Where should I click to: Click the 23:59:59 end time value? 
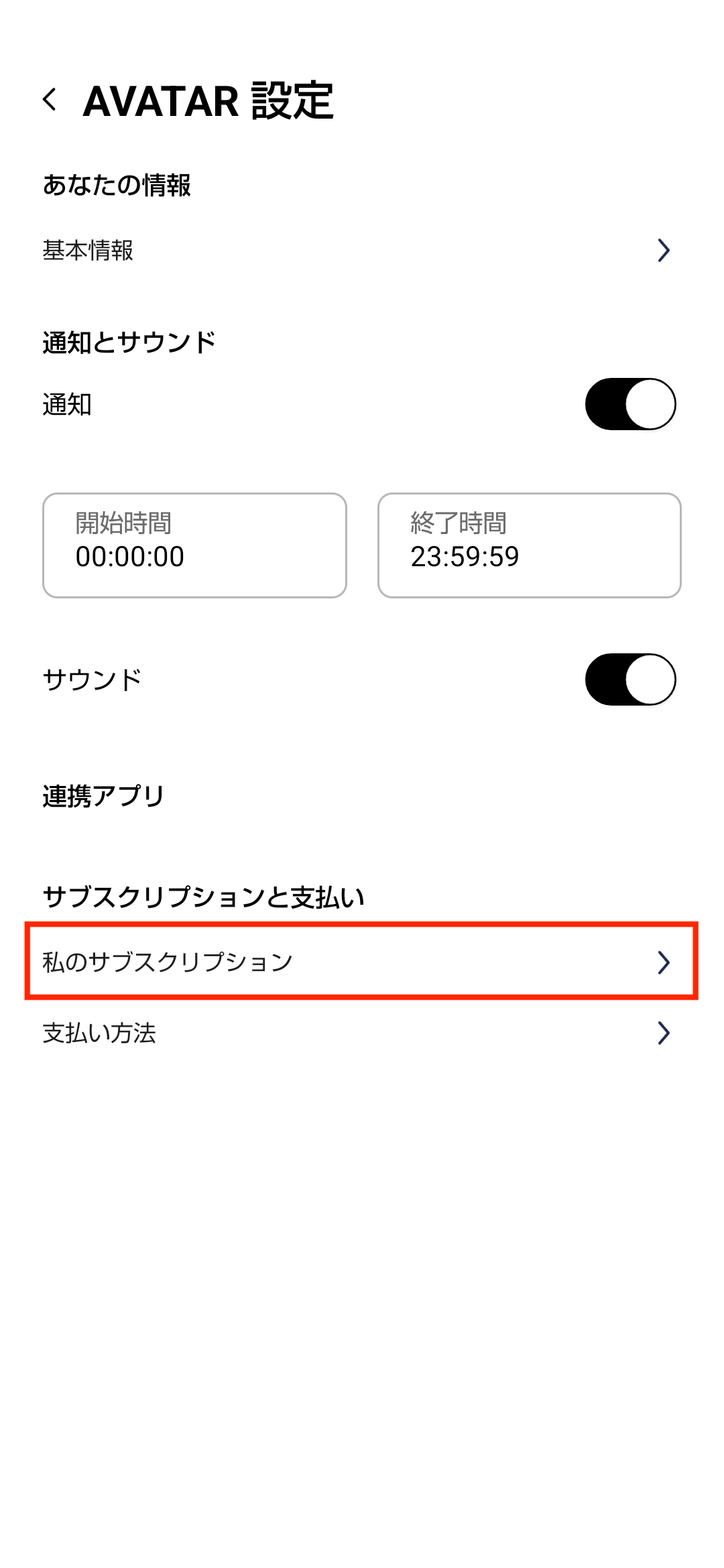465,557
